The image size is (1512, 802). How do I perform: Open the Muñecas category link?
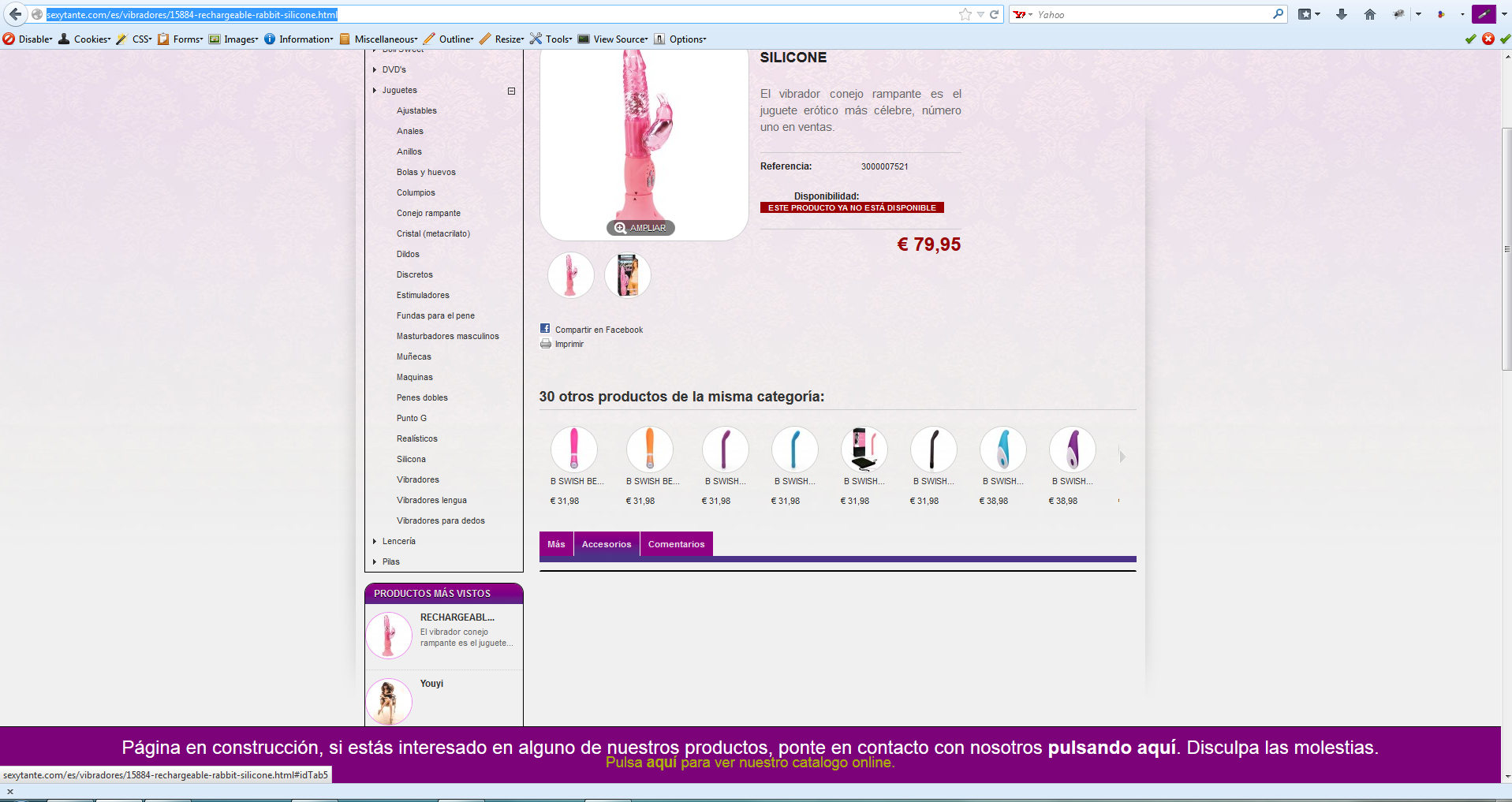tap(414, 356)
